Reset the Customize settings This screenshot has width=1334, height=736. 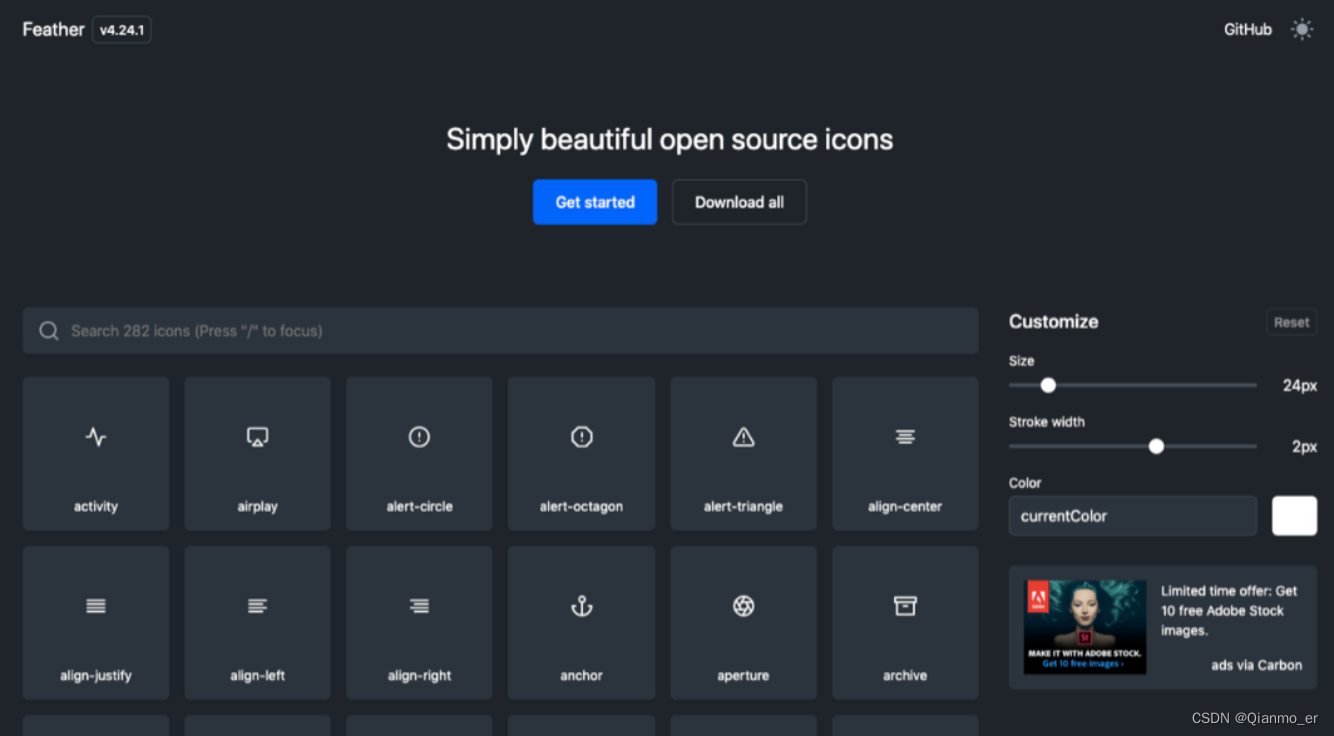pos(1291,322)
